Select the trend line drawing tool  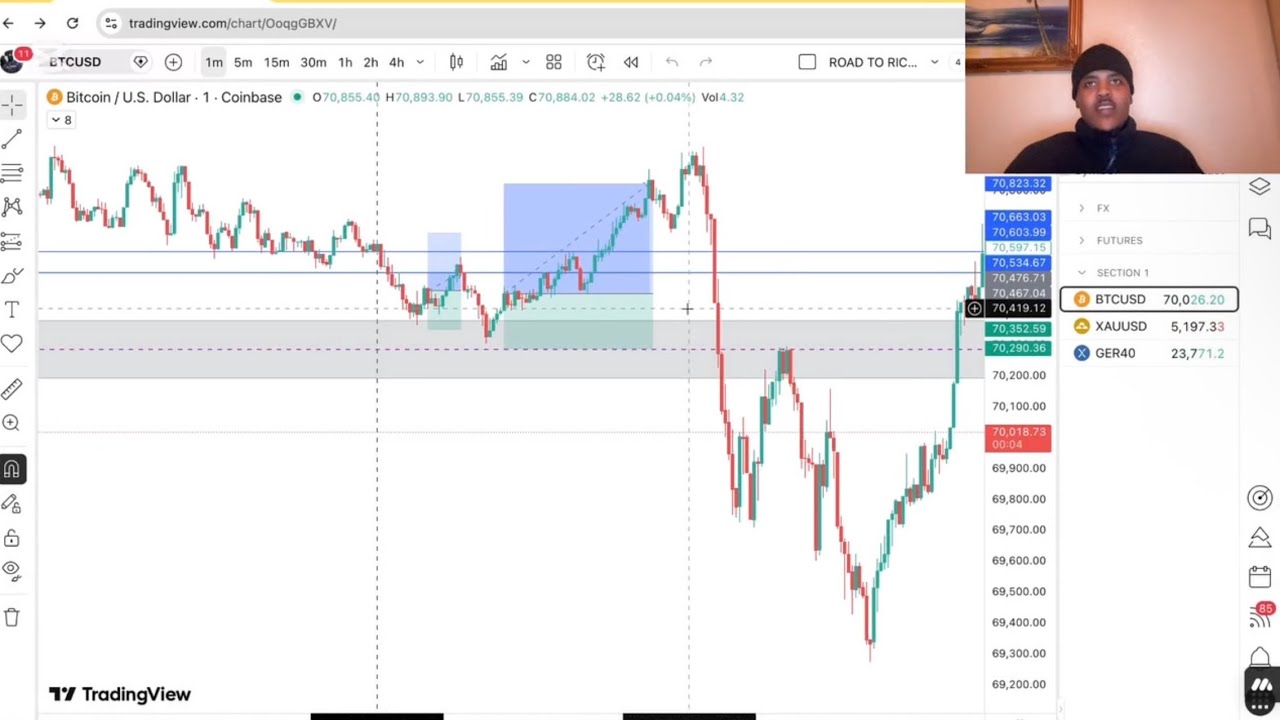point(12,139)
